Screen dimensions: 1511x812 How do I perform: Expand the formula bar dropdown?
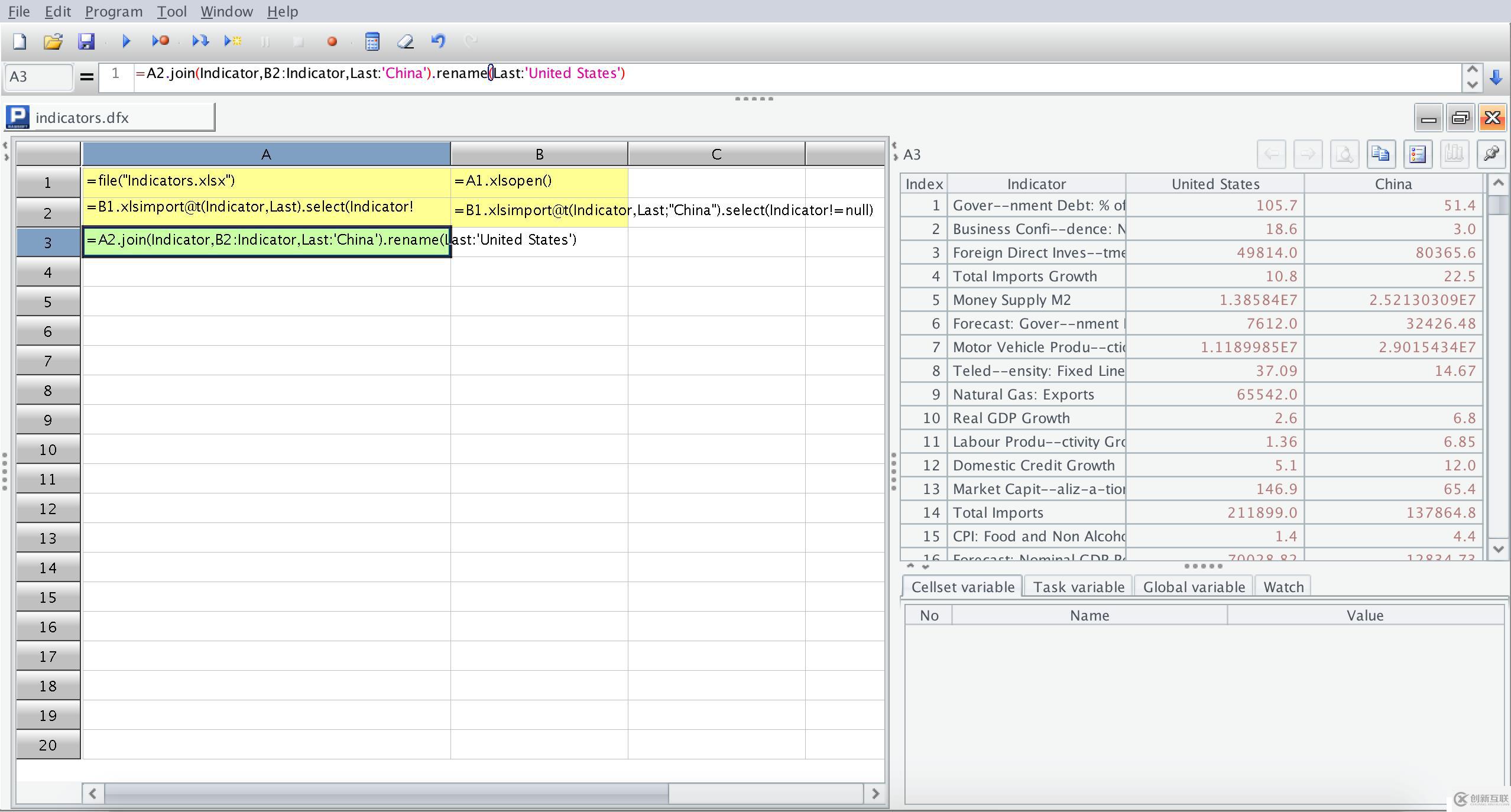(1497, 74)
